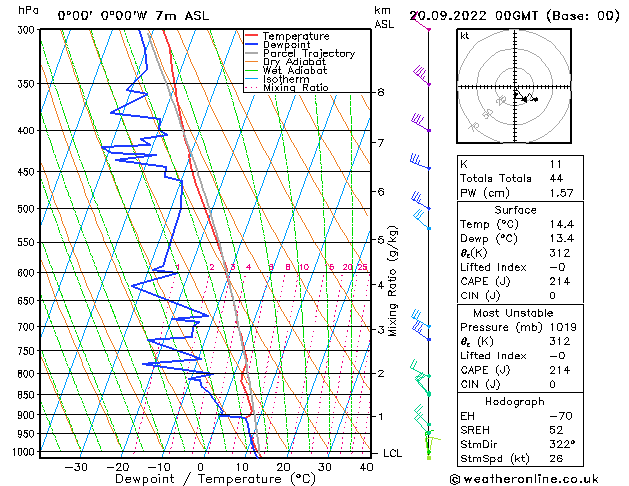Click the SREH value 52
Screen dimensions: 629x486
[556, 430]
